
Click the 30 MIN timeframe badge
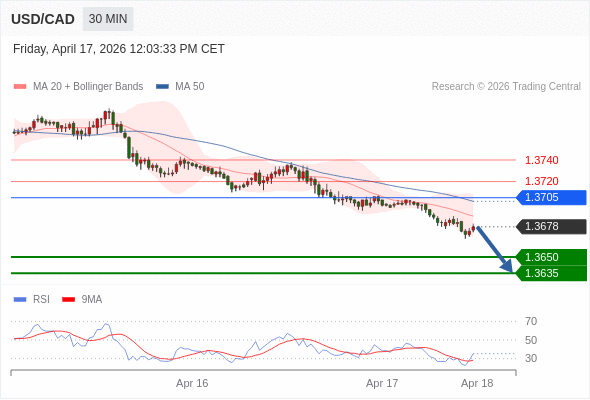point(108,19)
